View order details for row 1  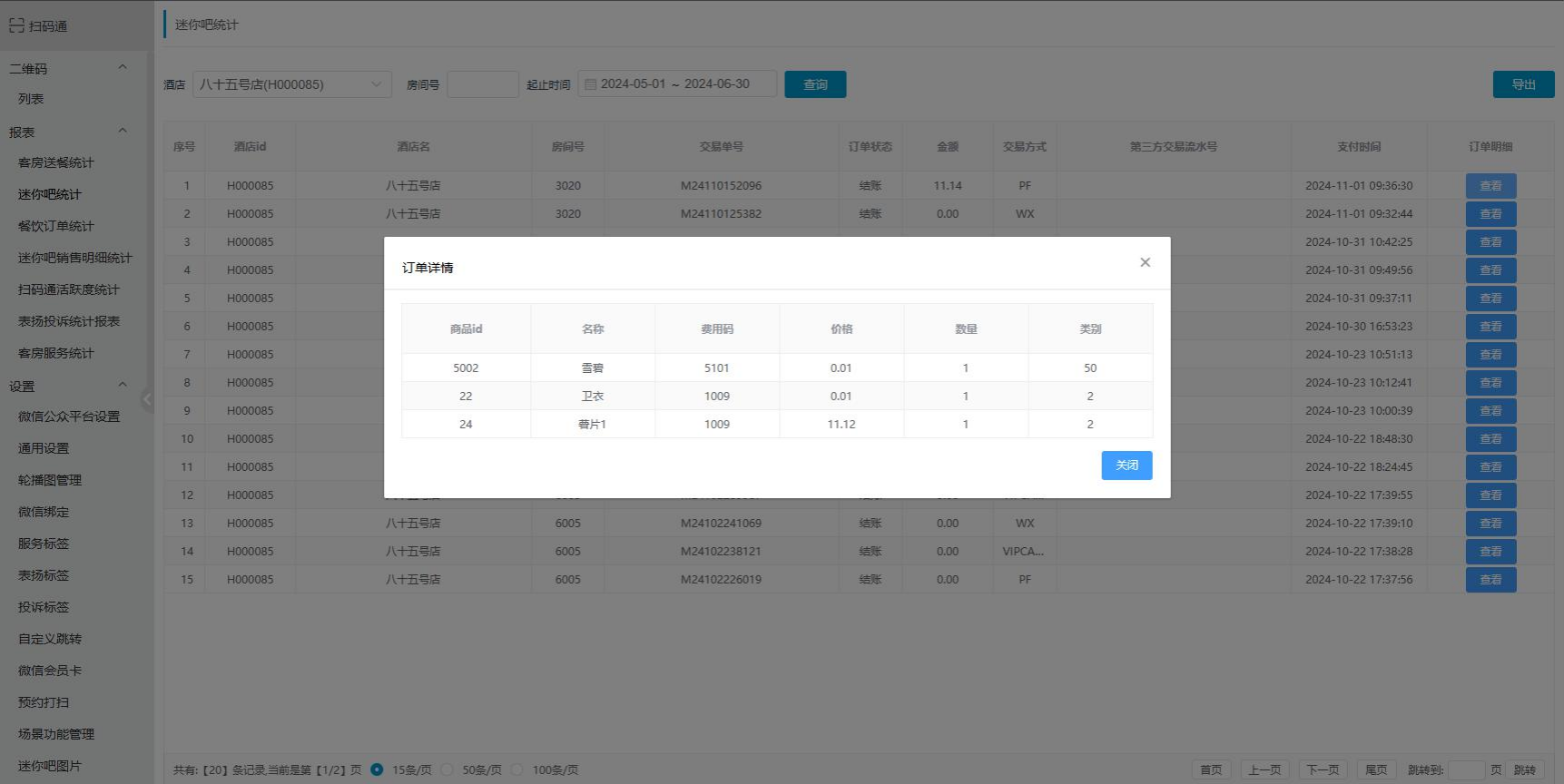tap(1490, 186)
